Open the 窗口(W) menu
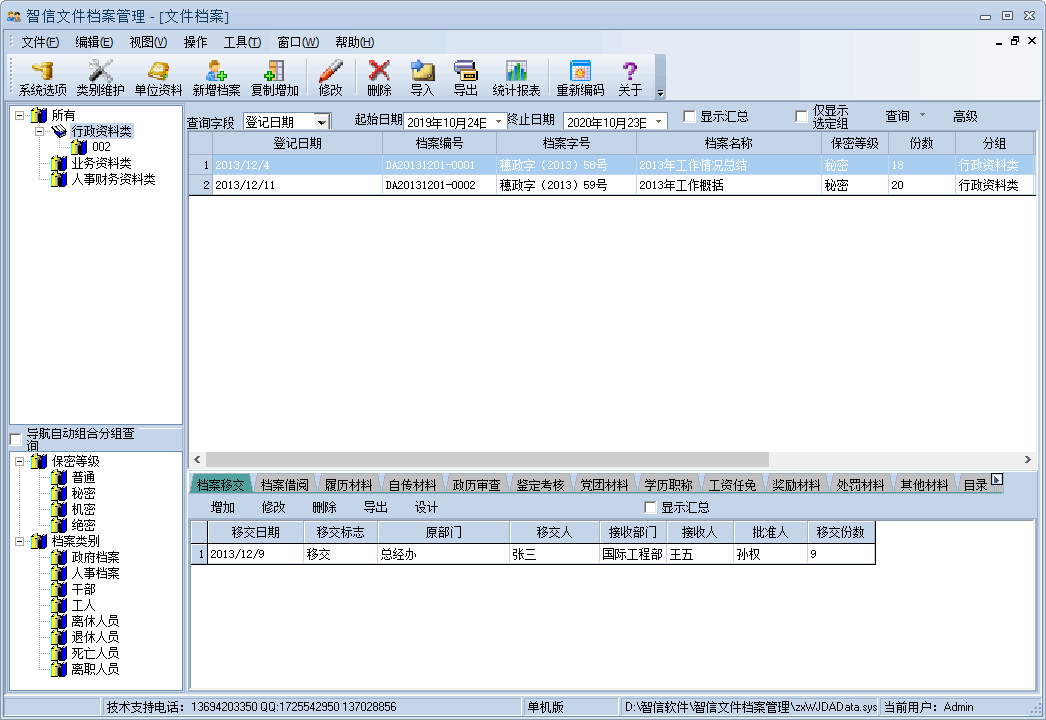Viewport: 1046px width, 720px height. [x=298, y=42]
